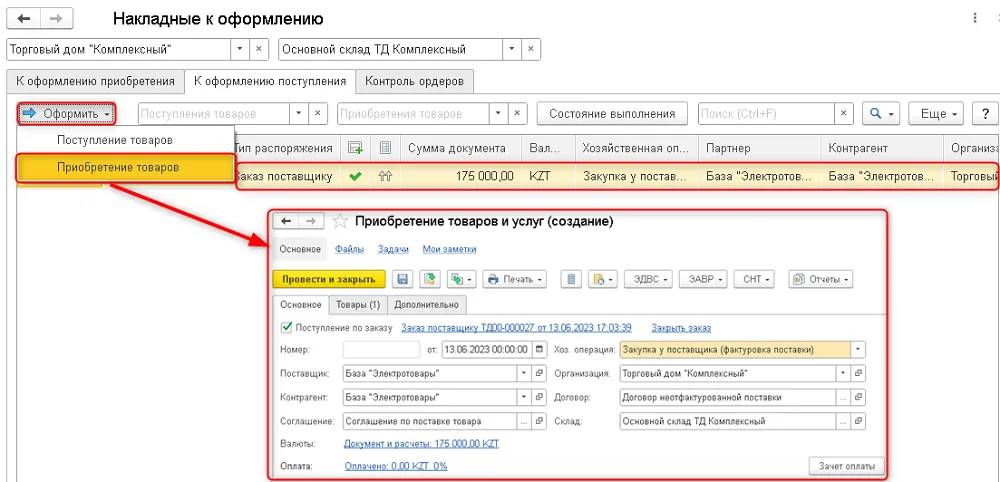Viewport: 1000px width, 482px height.
Task: Click the Зачет оплаты button
Action: [846, 465]
